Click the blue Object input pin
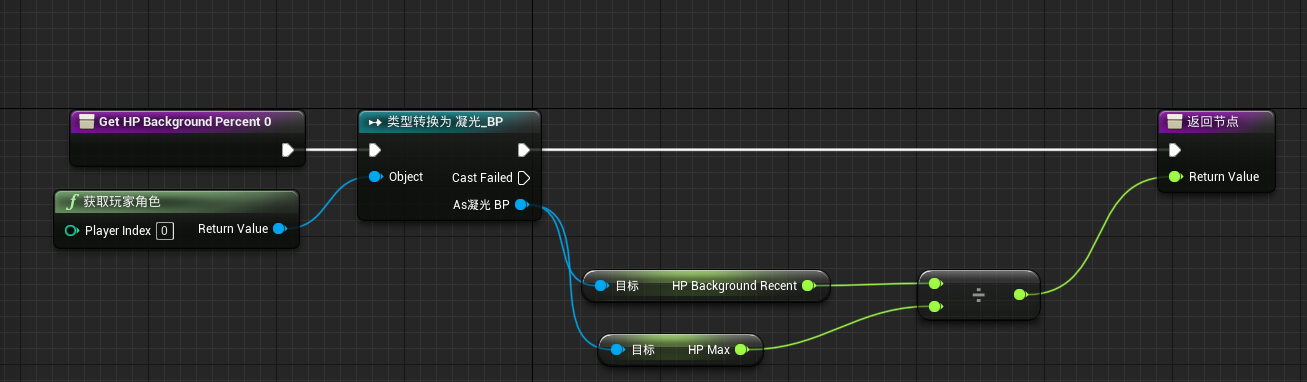This screenshot has width=1307, height=382. (375, 177)
